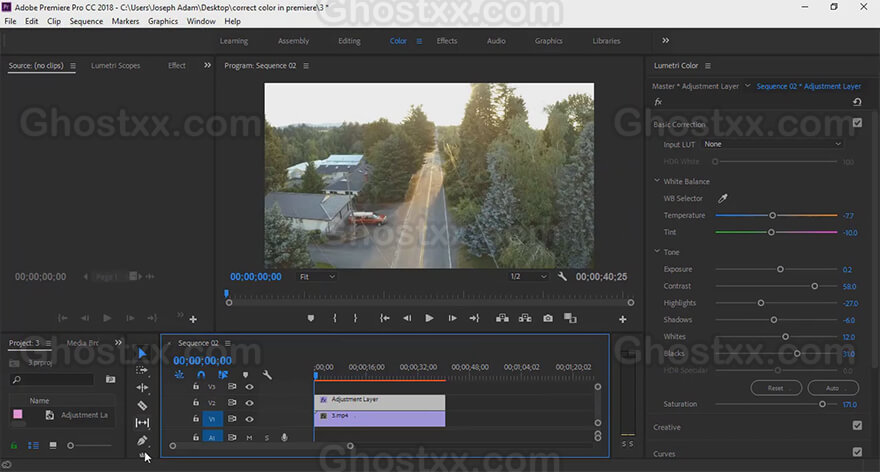The image size is (880, 472).
Task: Select the Razor tool
Action: coord(142,405)
